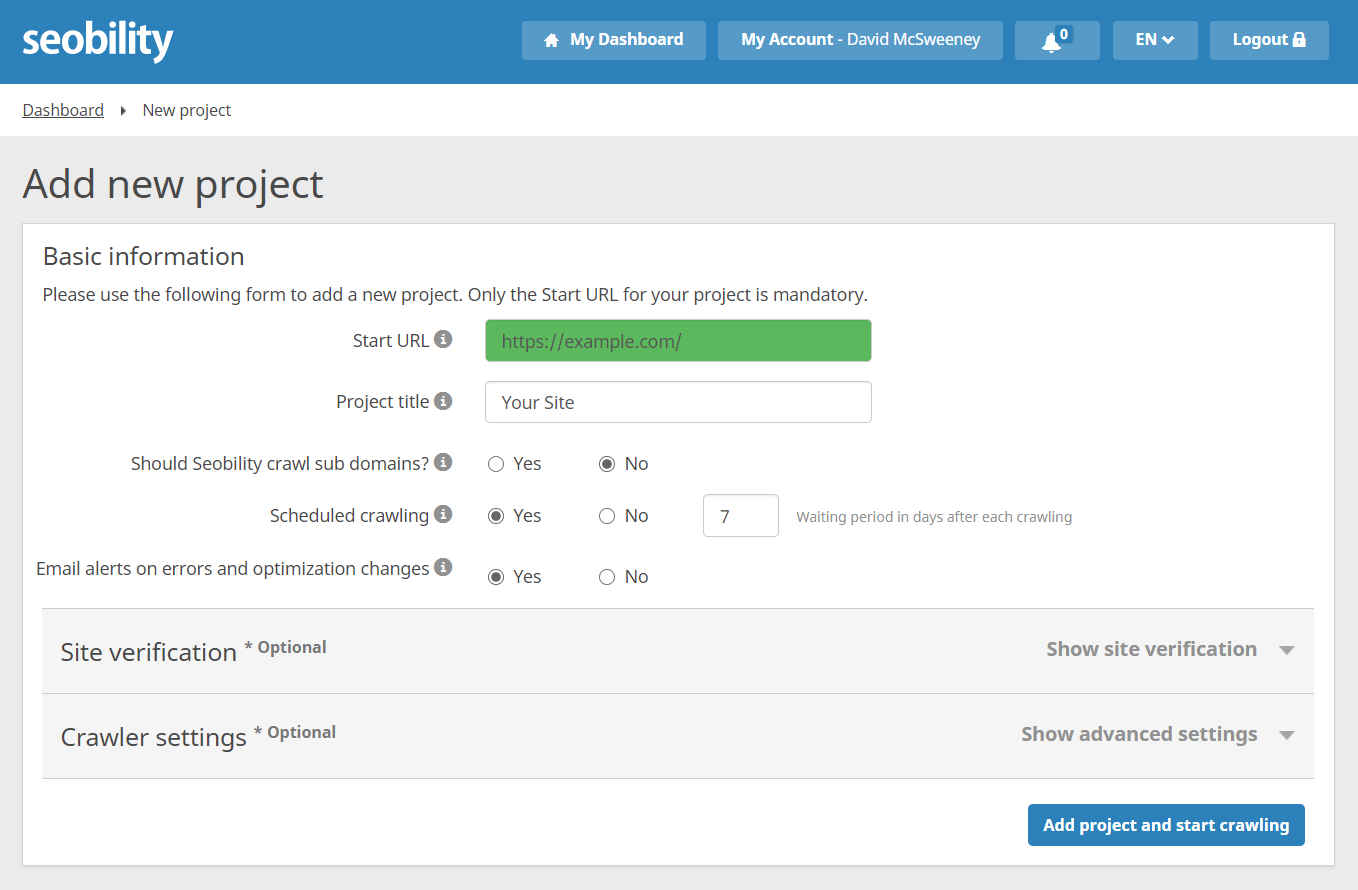Viewport: 1358px width, 890px height.
Task: Click Add project and start crawling
Action: (x=1166, y=825)
